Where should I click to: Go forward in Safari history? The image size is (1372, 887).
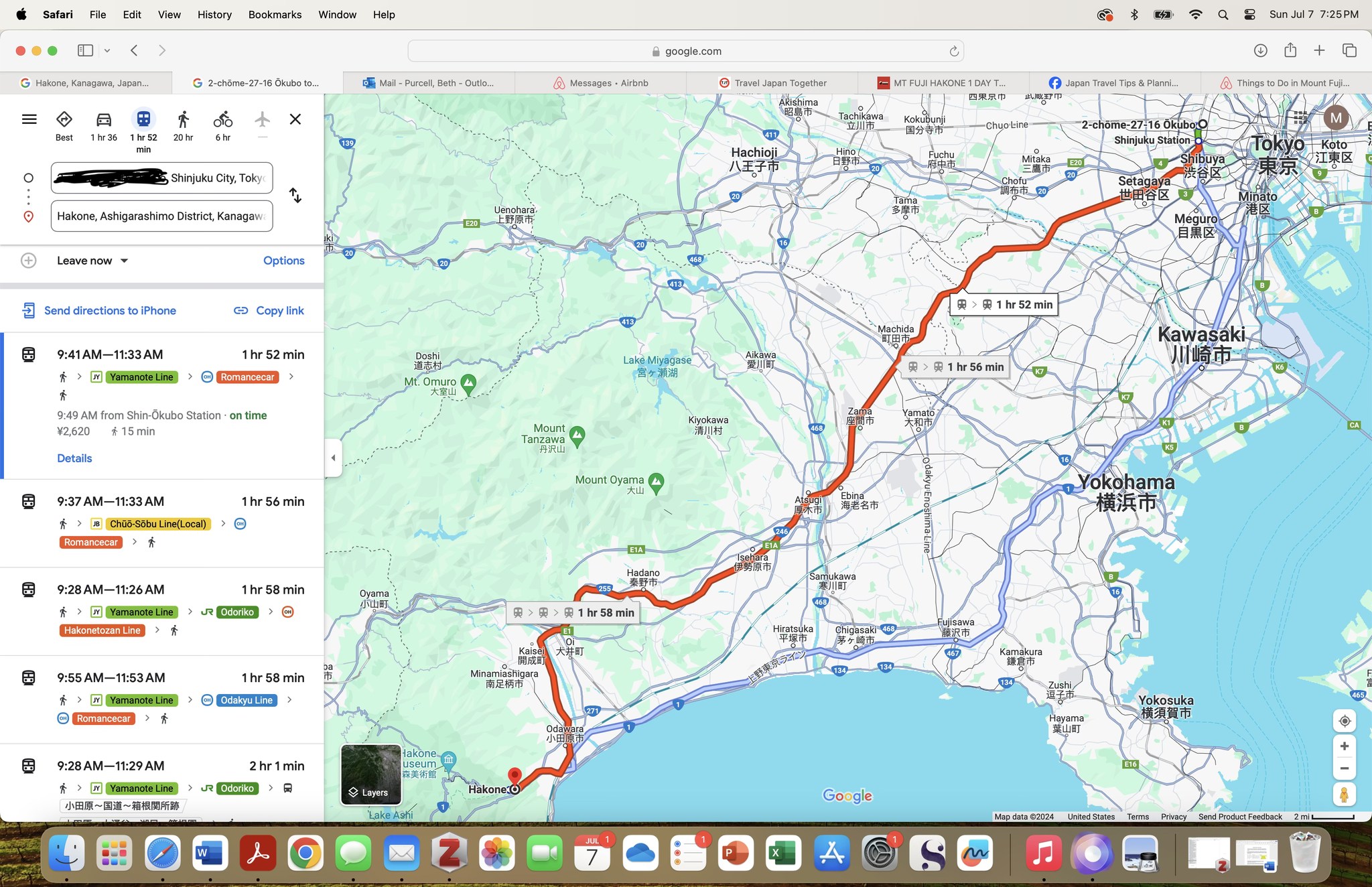162,51
